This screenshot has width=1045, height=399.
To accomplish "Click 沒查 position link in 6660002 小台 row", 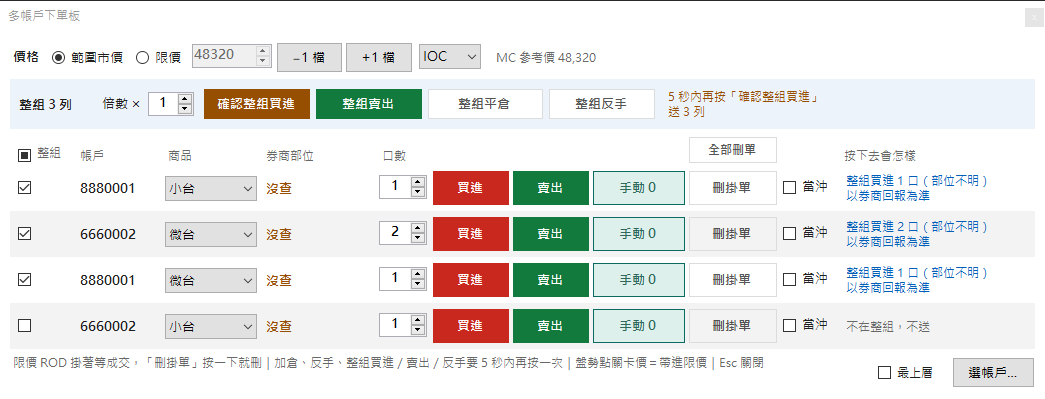I will click(x=279, y=326).
